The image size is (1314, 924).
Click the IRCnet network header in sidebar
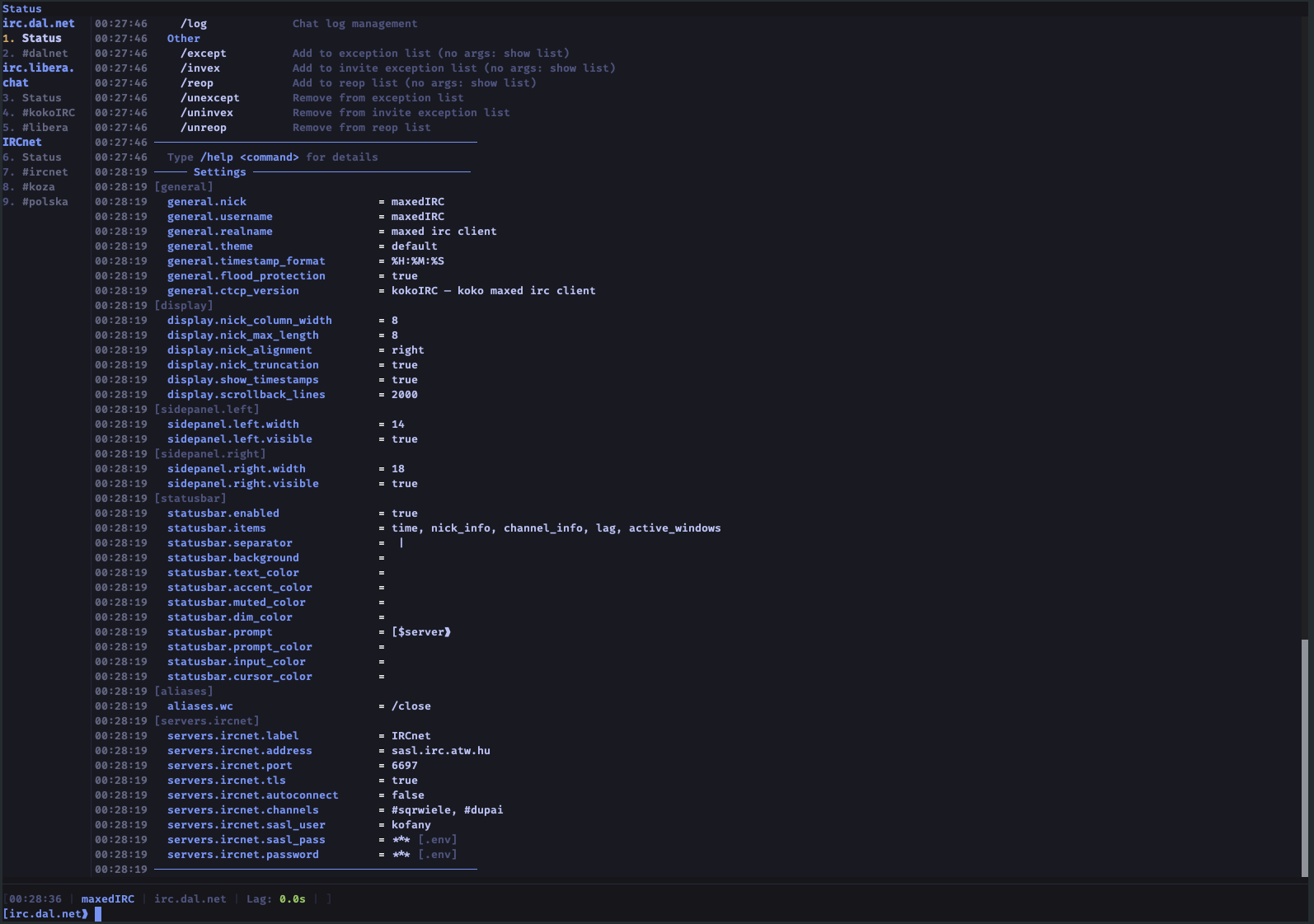[x=22, y=143]
